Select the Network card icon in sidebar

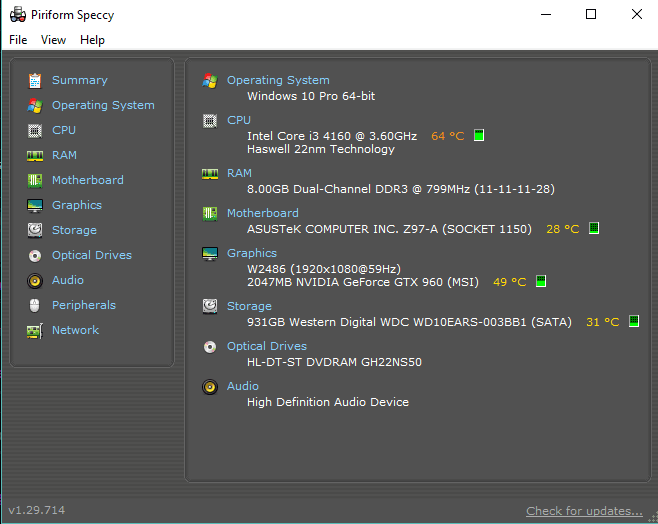(x=35, y=330)
